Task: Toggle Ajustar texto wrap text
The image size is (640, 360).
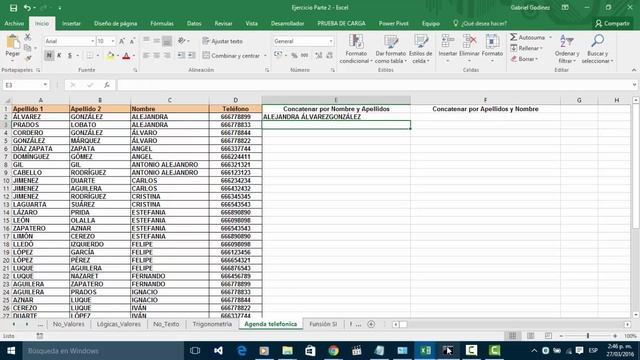Action: (222, 41)
